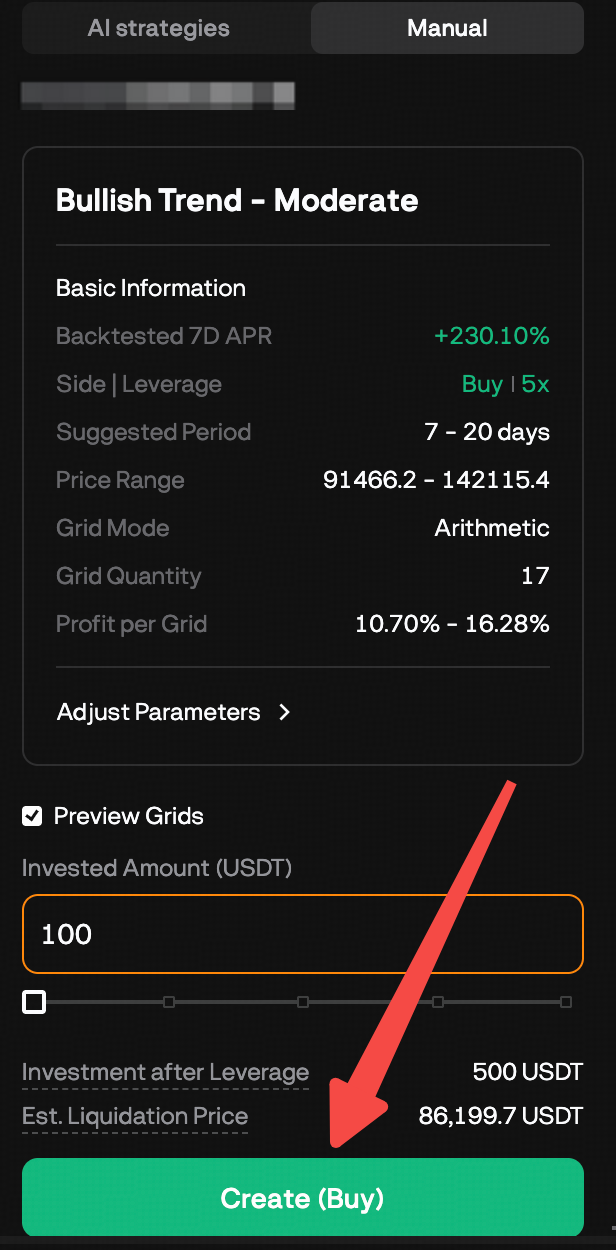Screen dimensions: 616x1250
Task: Click the square slider handle at zero
Action: [33, 1001]
